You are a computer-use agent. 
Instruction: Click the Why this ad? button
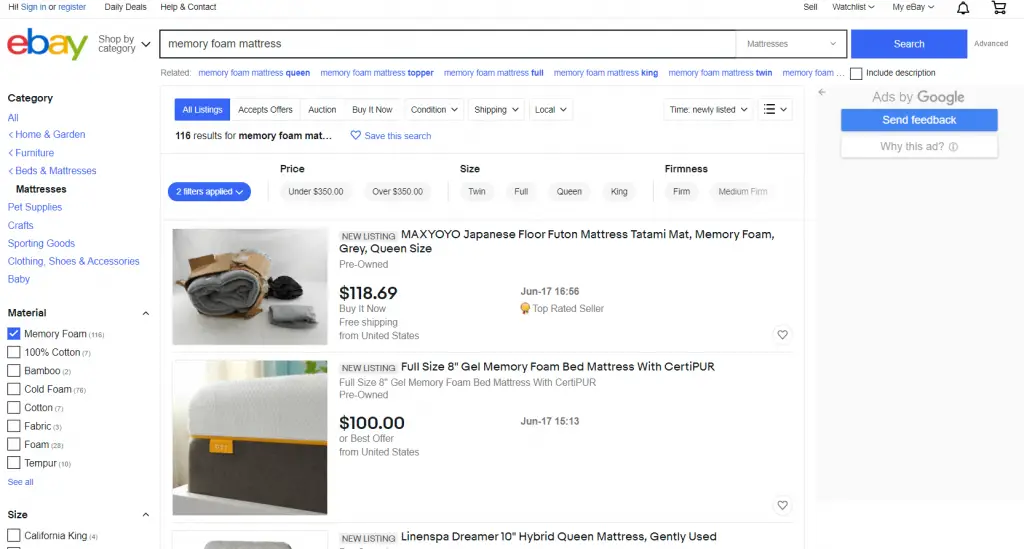click(919, 147)
